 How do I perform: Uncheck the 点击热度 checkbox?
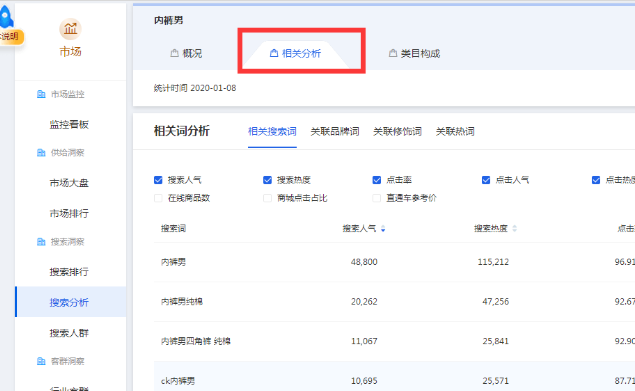click(x=596, y=180)
